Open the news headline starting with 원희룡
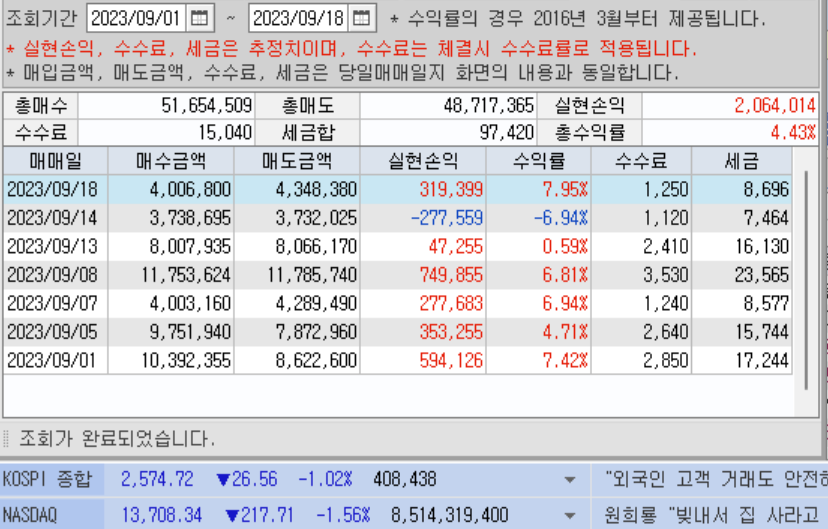Viewport: 828px width, 529px height. click(711, 515)
